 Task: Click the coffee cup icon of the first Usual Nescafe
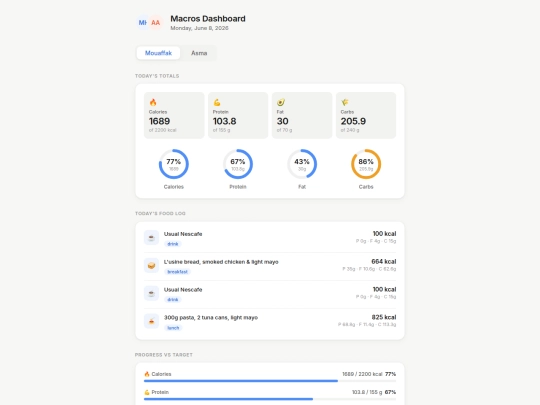151,238
